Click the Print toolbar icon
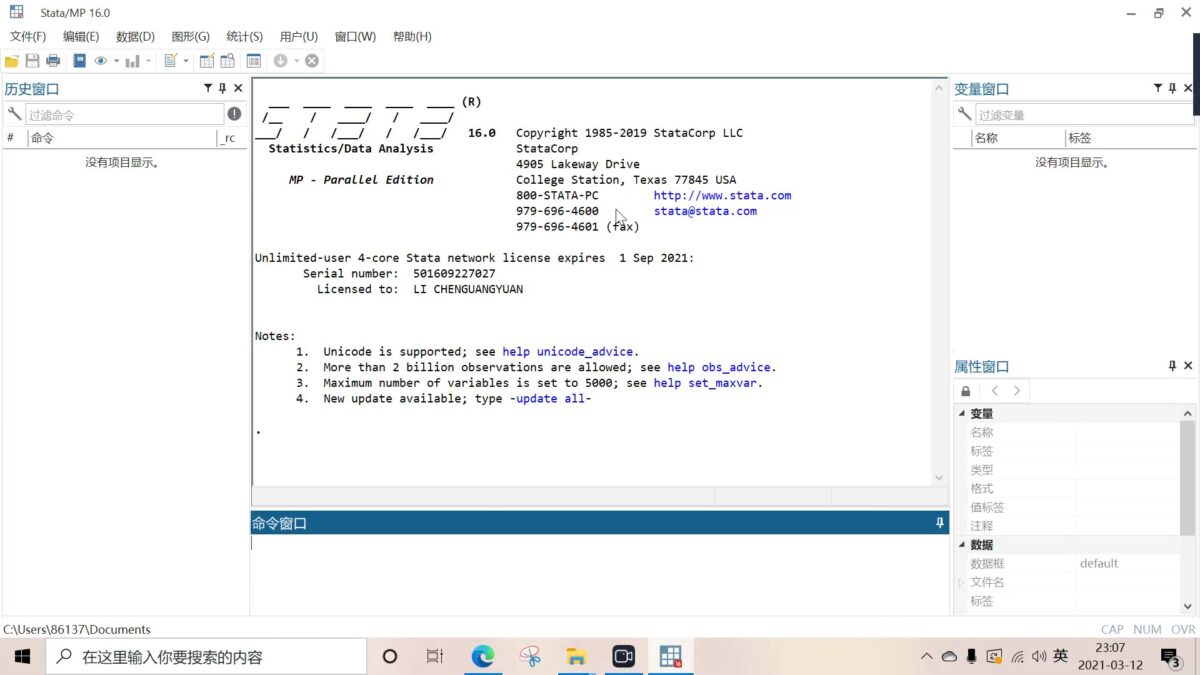The height and width of the screenshot is (675, 1200). 53,61
